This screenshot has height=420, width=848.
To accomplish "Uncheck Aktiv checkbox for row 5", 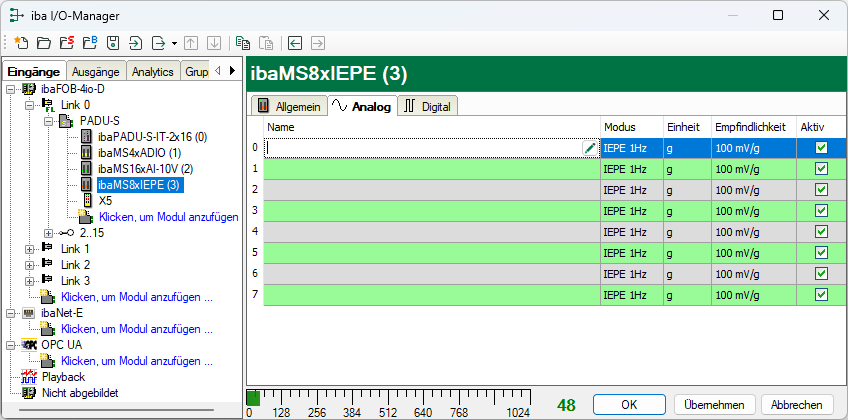I will [822, 252].
